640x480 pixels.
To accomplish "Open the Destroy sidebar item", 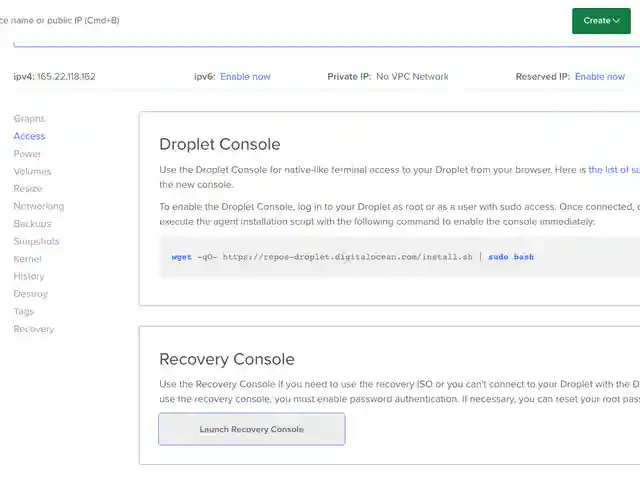I will [31, 294].
